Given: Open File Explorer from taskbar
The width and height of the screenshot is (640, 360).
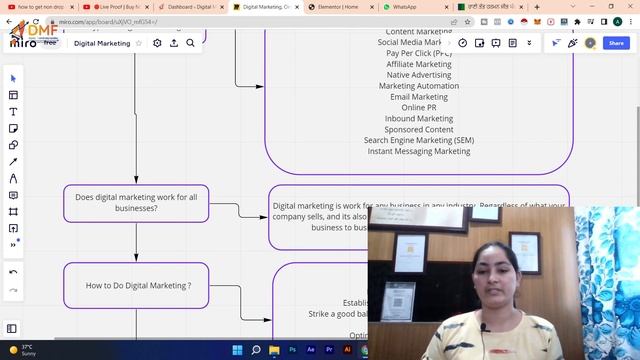Looking at the screenshot, I should tap(274, 350).
